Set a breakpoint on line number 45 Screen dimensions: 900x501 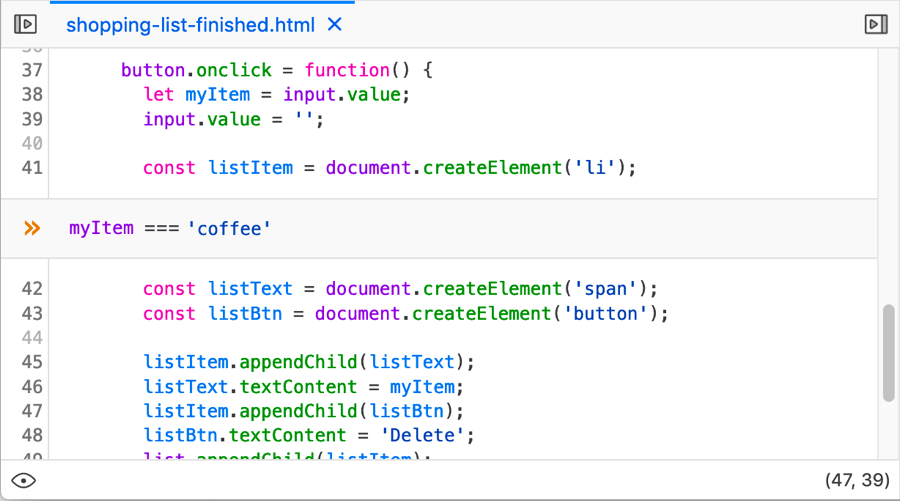click(x=32, y=362)
